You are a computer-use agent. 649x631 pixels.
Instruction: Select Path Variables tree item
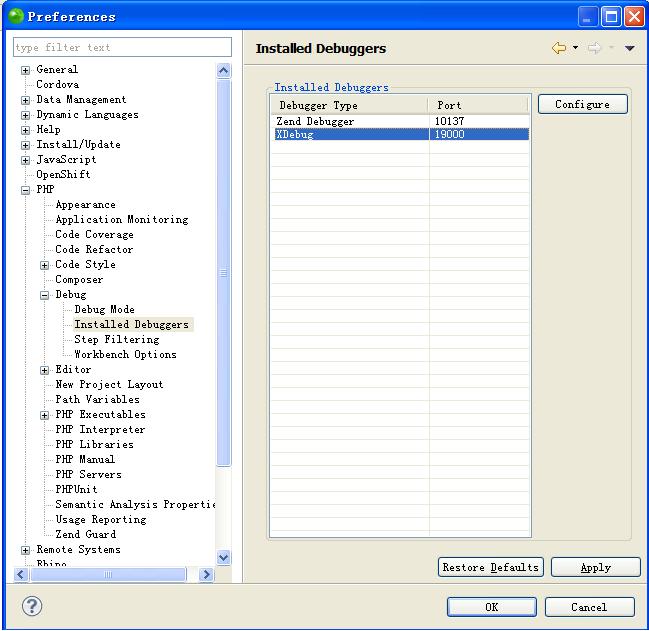[x=97, y=399]
